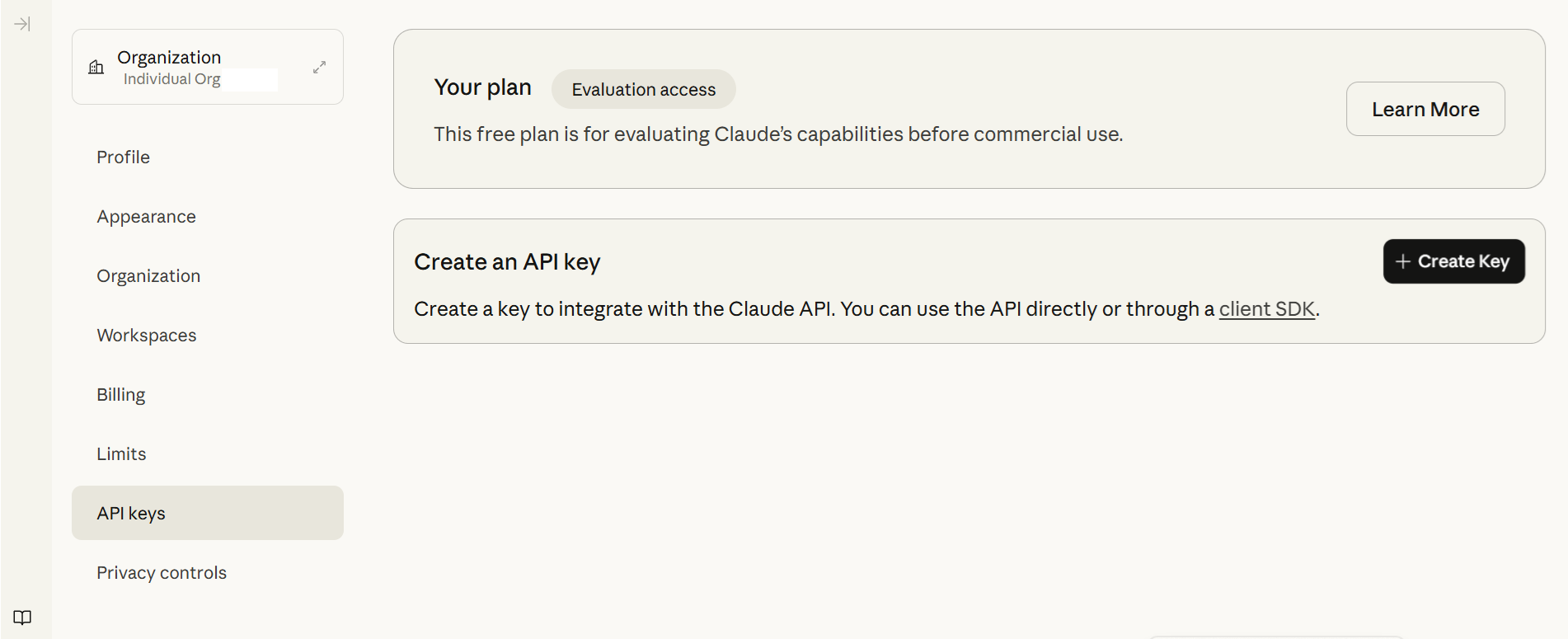Image resolution: width=1568 pixels, height=639 pixels.
Task: Click the Learn More button
Action: (1425, 108)
